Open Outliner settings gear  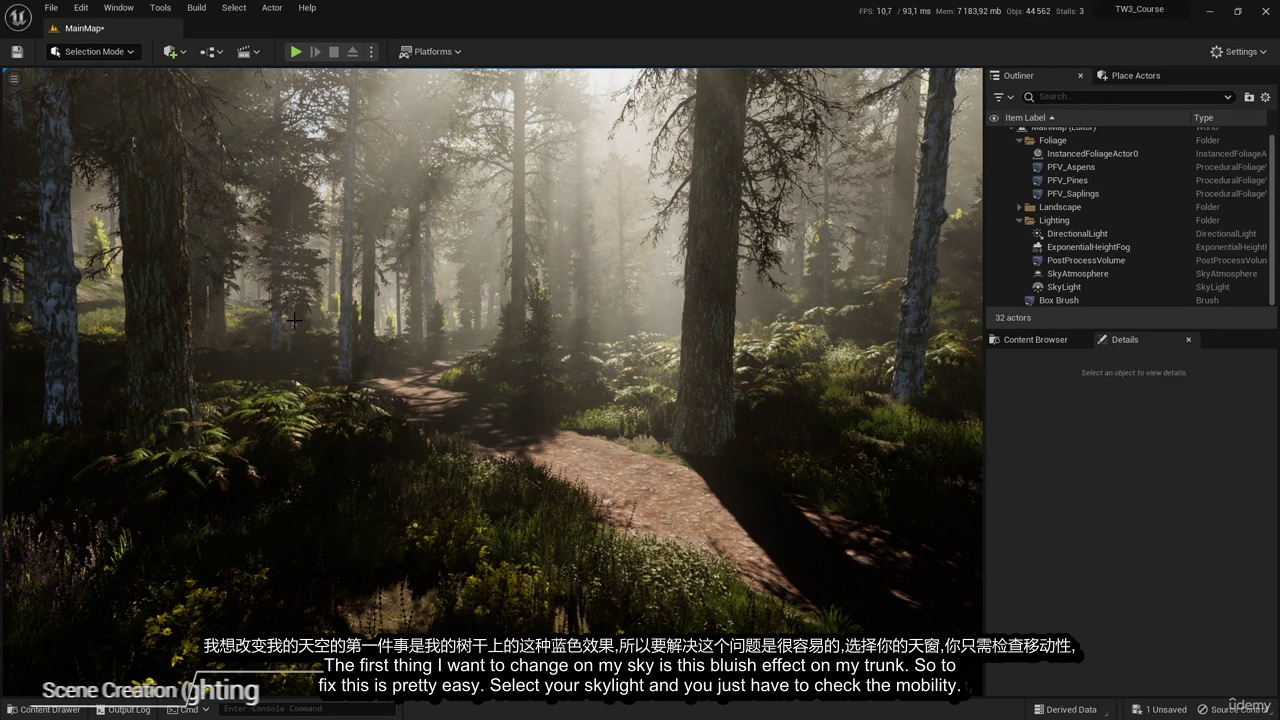click(x=1265, y=97)
